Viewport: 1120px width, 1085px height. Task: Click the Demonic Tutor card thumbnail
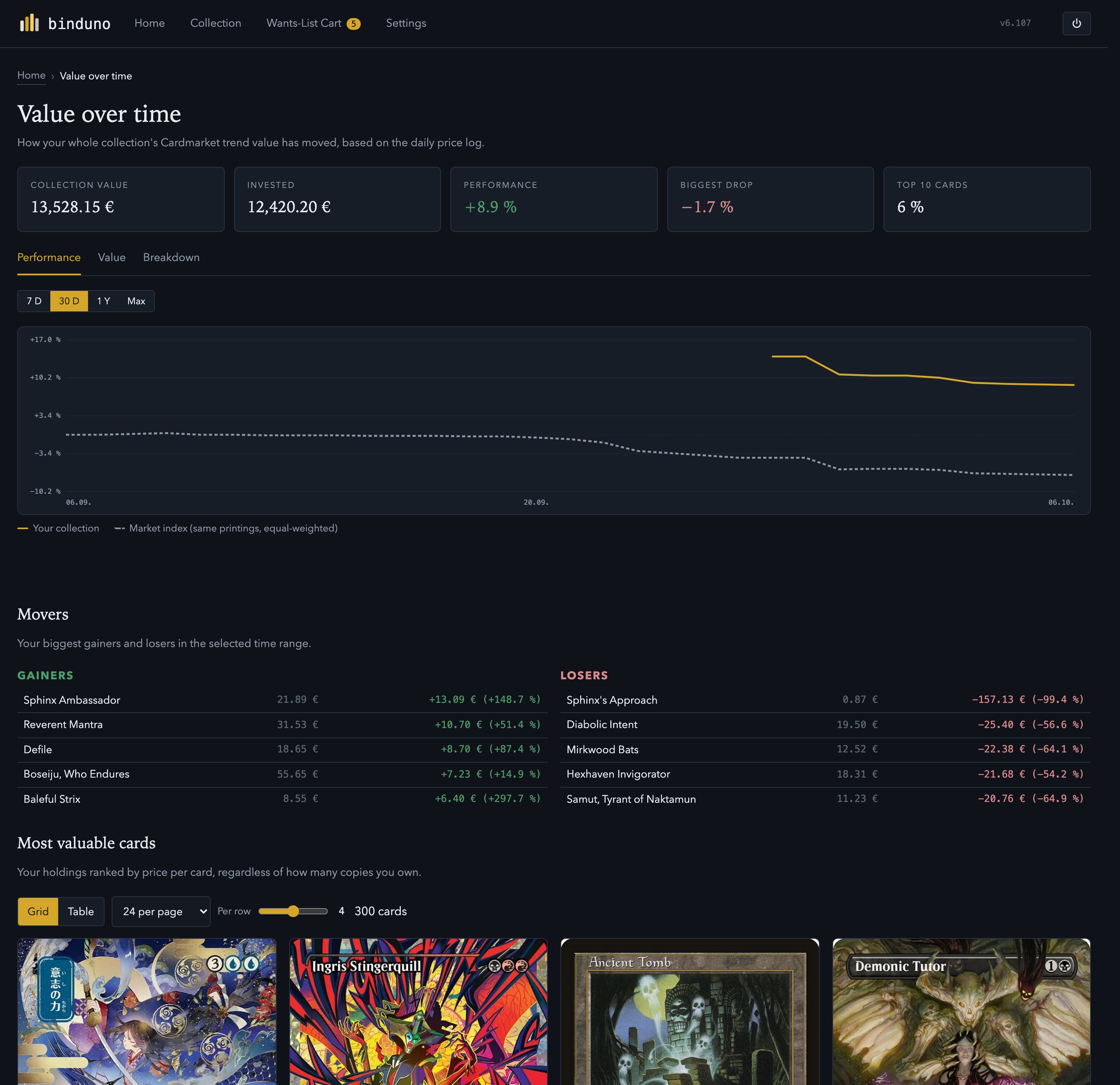point(961,1011)
